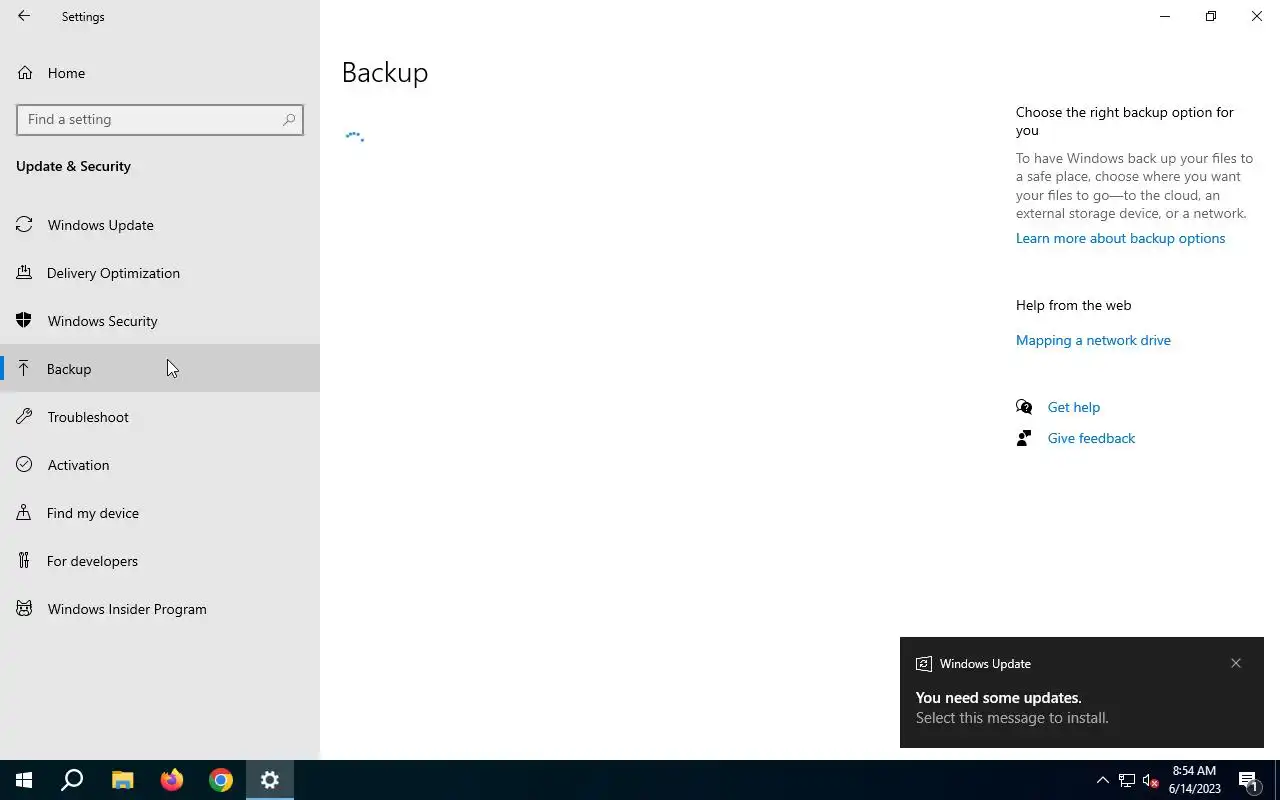Click the Update & Security heading
The height and width of the screenshot is (800, 1280).
(x=73, y=166)
